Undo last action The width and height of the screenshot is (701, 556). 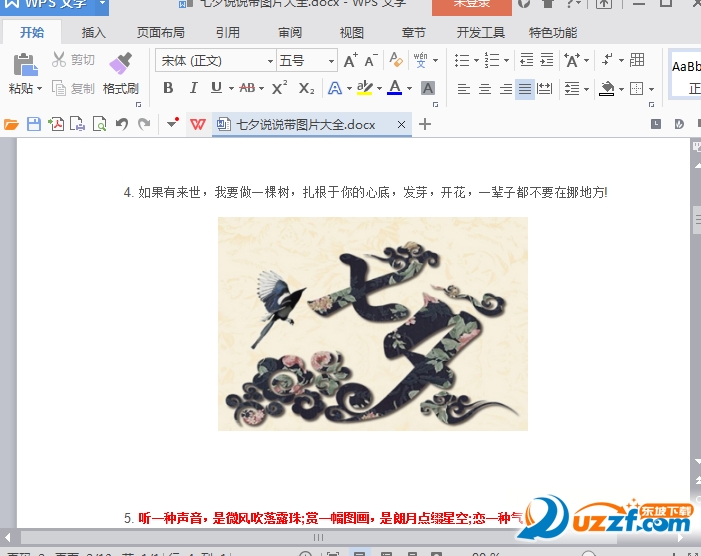coord(122,124)
